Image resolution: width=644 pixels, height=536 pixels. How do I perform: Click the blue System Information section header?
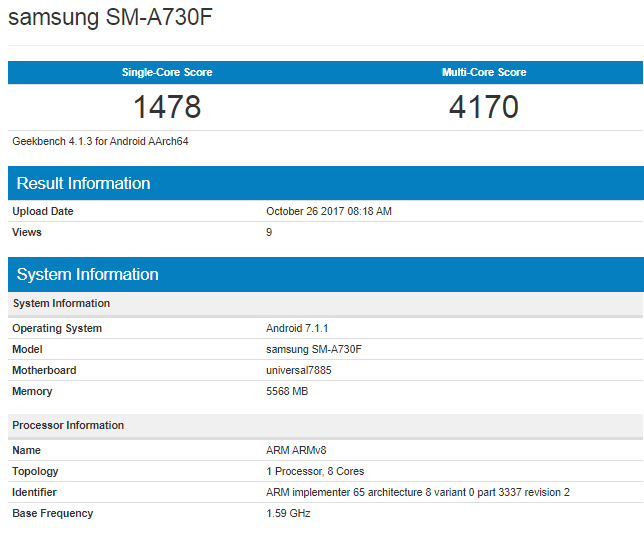tap(87, 274)
